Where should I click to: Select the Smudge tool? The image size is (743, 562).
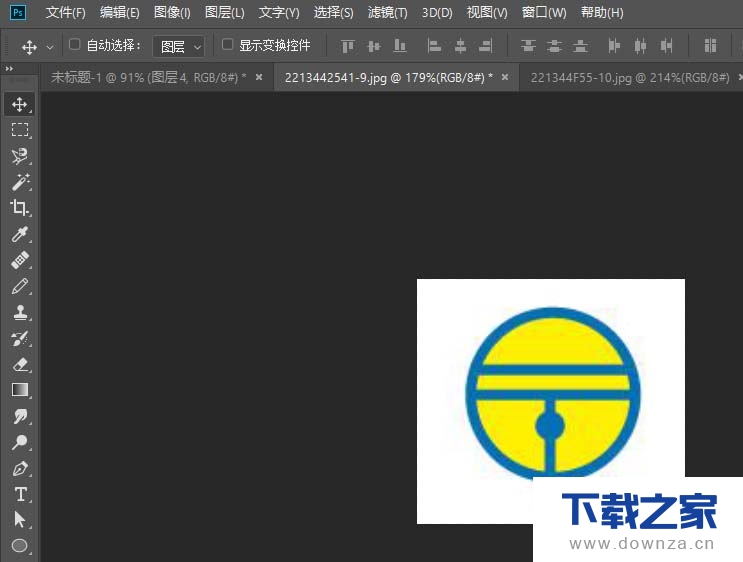coord(19,417)
